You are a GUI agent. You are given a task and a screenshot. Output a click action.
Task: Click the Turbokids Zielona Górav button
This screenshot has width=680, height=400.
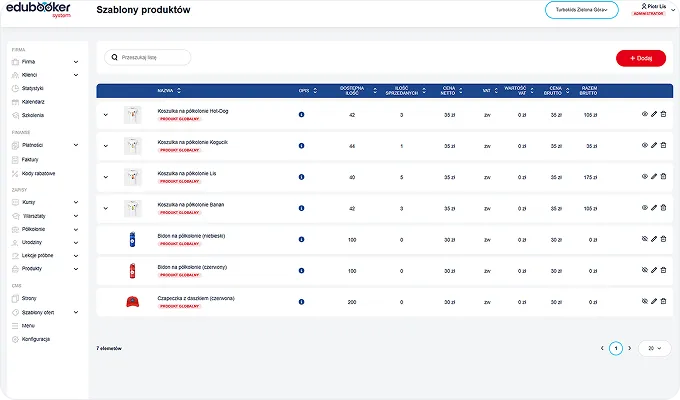[x=582, y=9]
